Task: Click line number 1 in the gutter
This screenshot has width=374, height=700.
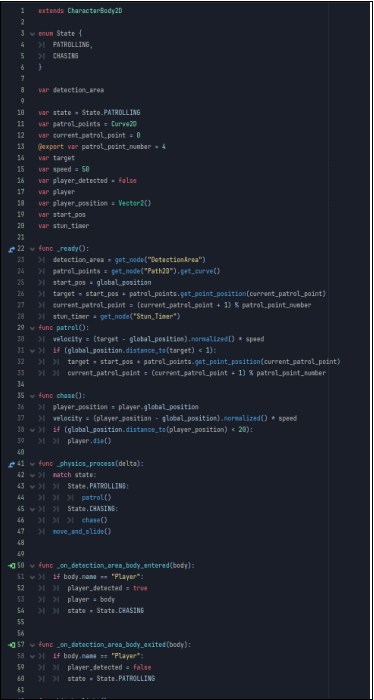Action: 22,11
